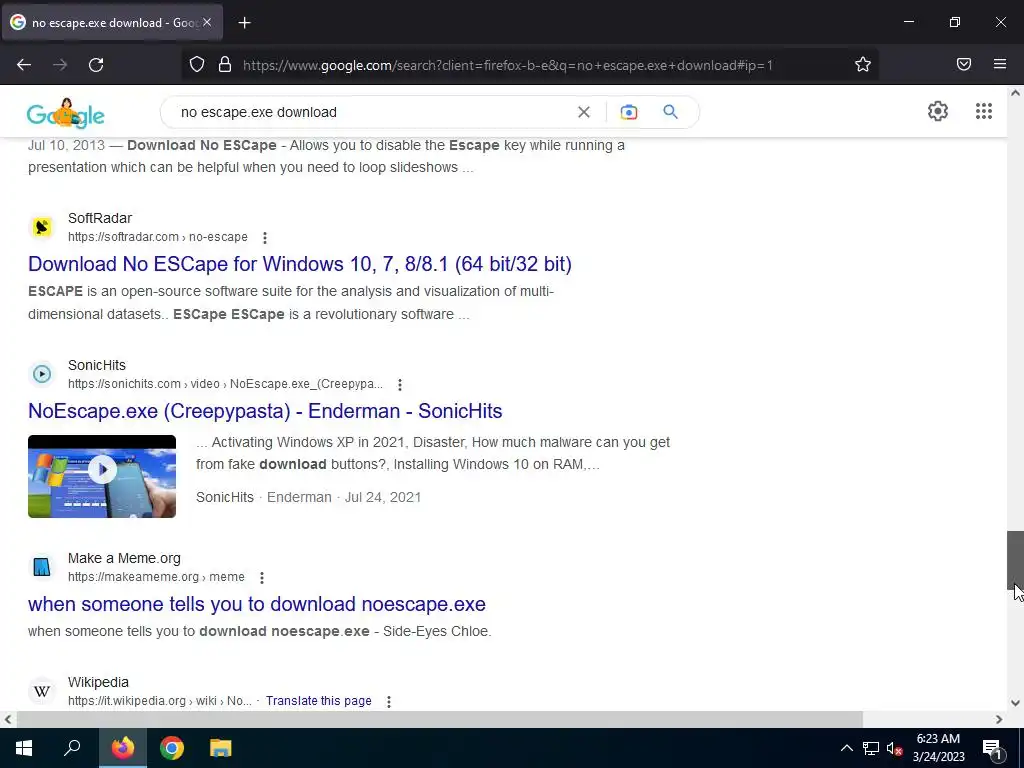Open Wikipedia result options menu

coord(389,701)
